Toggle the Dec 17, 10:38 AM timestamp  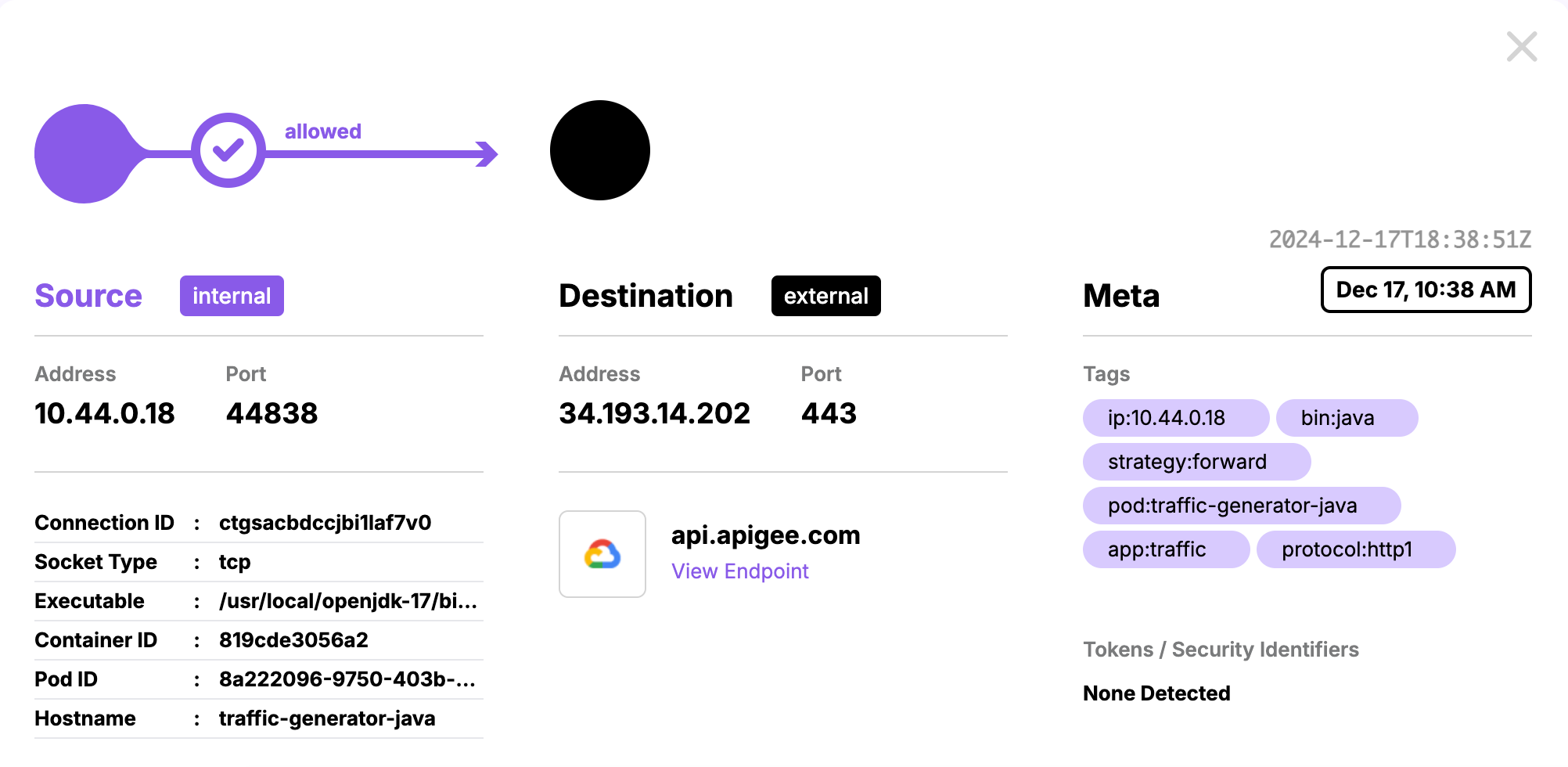[x=1426, y=290]
